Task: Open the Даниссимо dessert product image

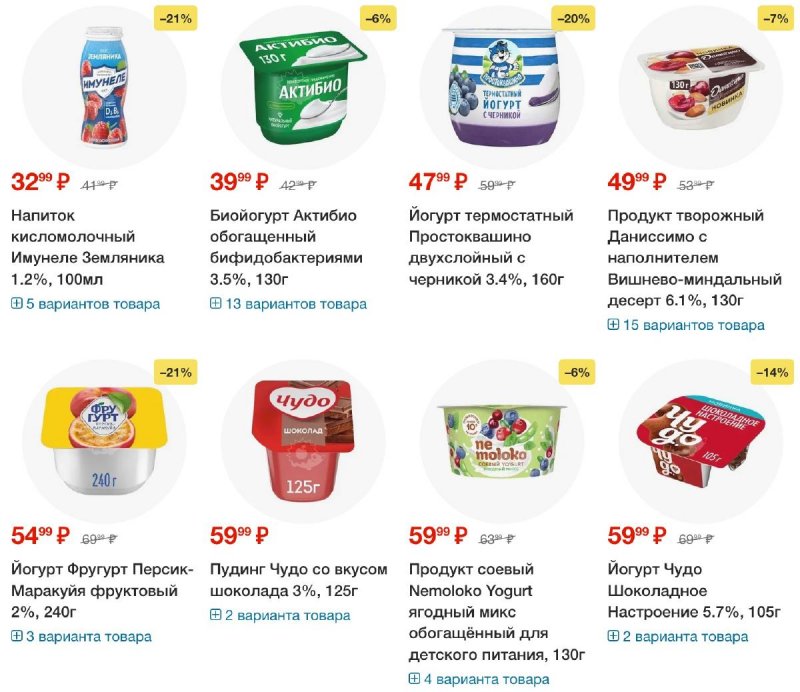Action: (x=701, y=88)
